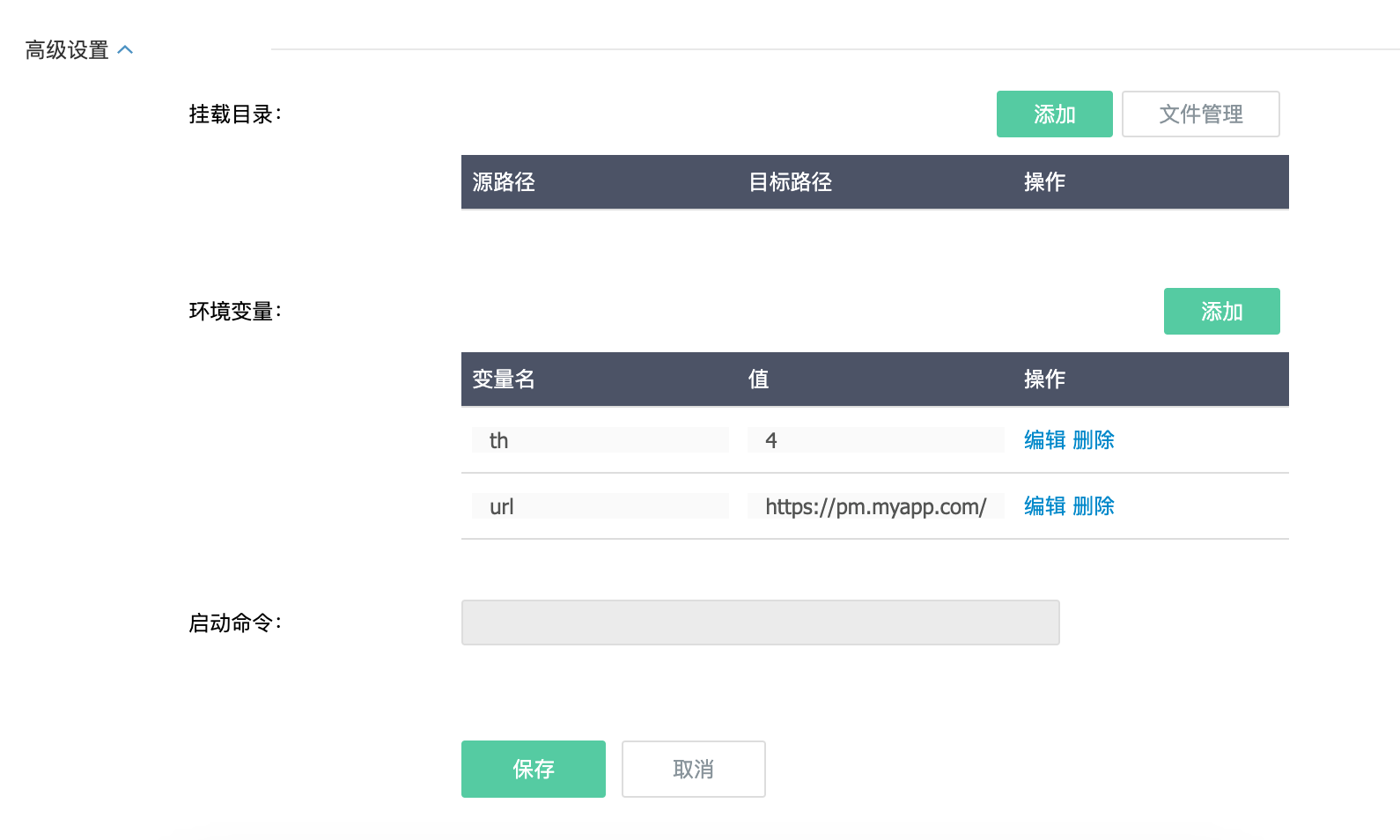Click 编辑 link in the th row
Viewport: 1400px width, 840px height.
click(1044, 440)
